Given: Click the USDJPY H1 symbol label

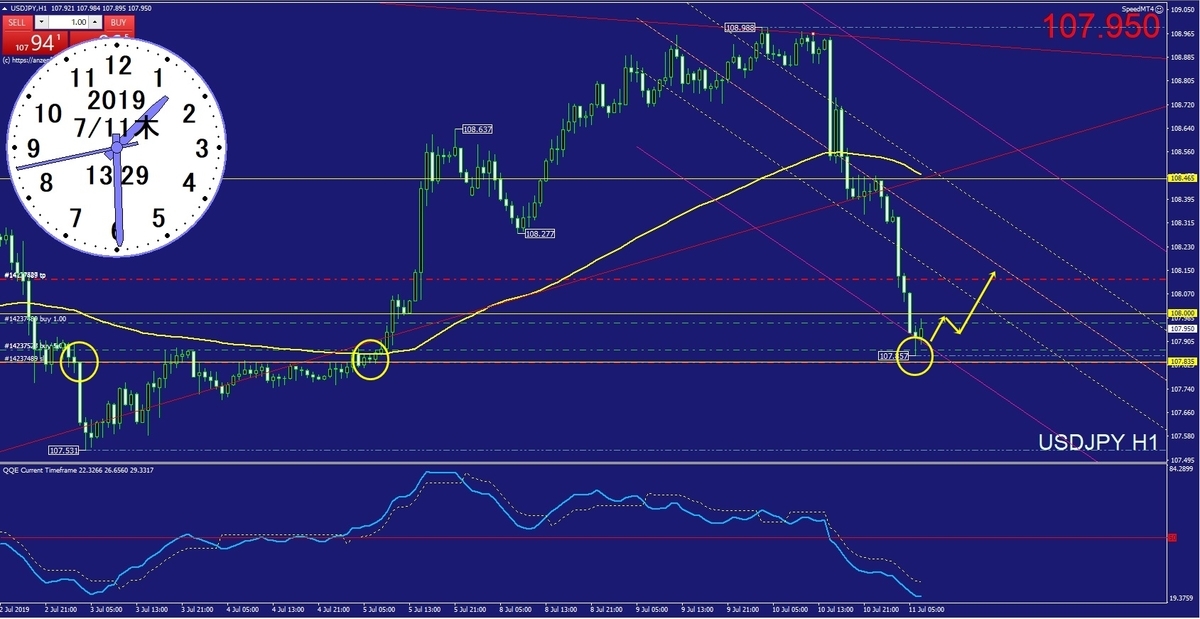Looking at the screenshot, I should (x=1097, y=443).
